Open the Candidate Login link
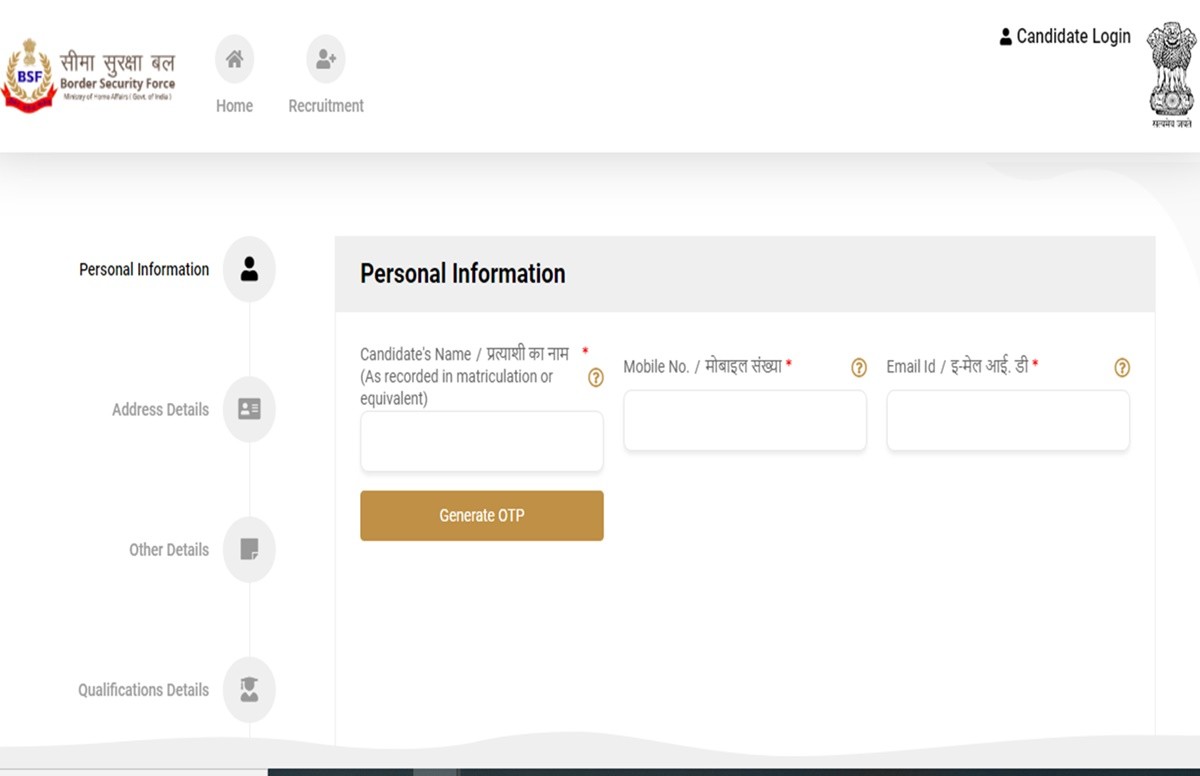This screenshot has width=1200, height=776. tap(1065, 37)
